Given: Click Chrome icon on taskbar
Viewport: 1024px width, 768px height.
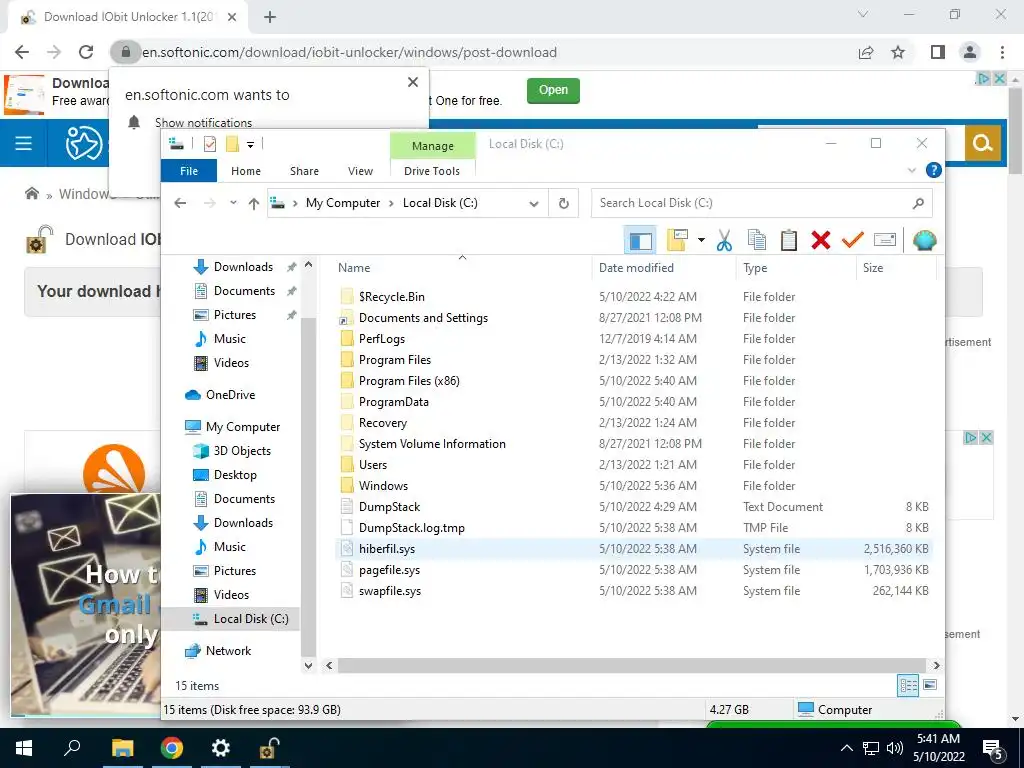Looking at the screenshot, I should coord(172,748).
